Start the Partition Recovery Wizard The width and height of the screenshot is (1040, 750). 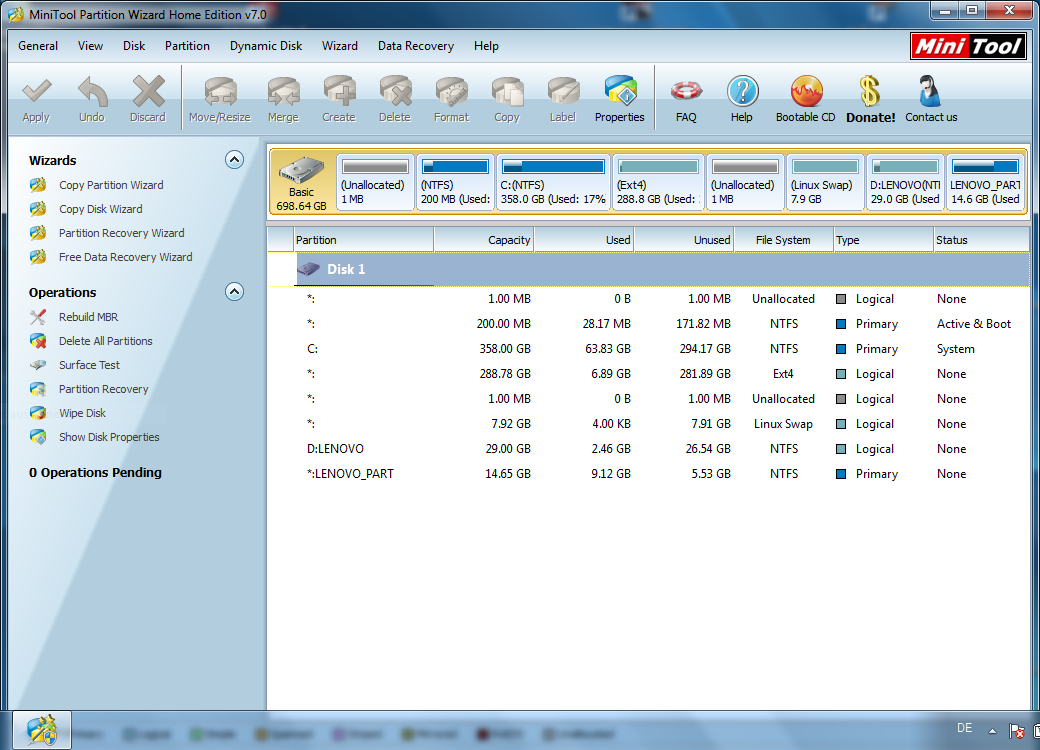pyautogui.click(x=121, y=233)
